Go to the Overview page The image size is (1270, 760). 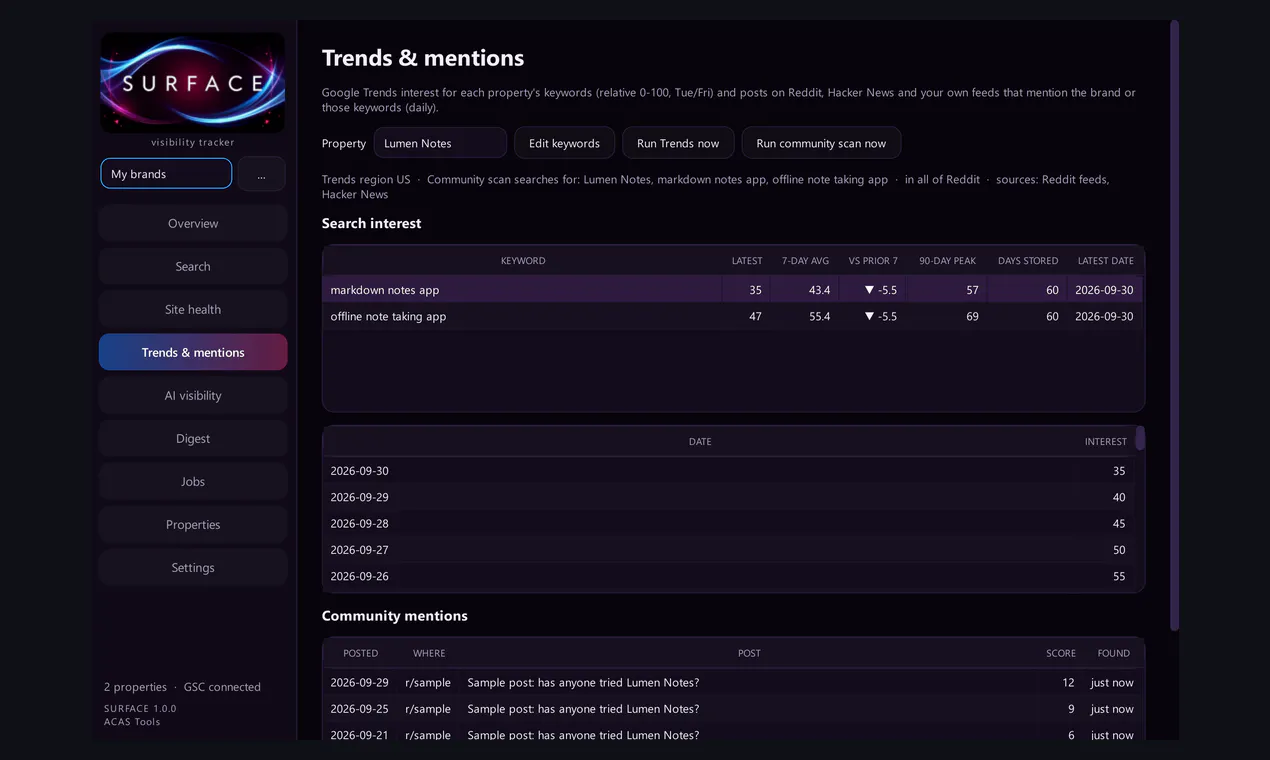tap(193, 223)
